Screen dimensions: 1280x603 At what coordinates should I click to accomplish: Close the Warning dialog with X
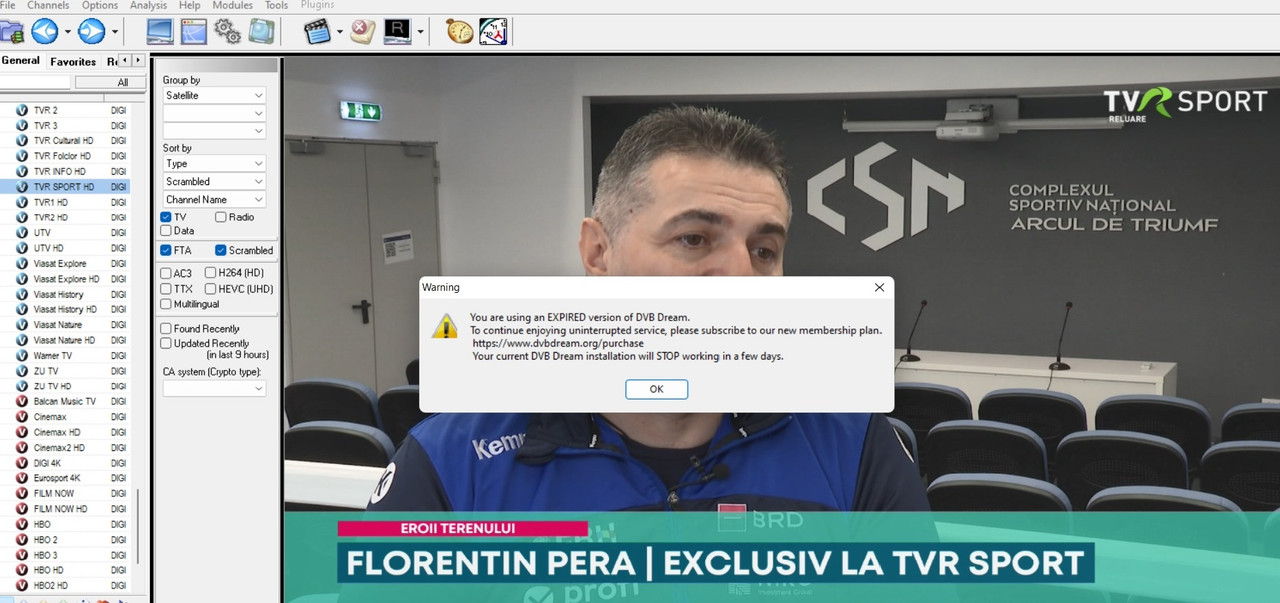click(x=879, y=287)
